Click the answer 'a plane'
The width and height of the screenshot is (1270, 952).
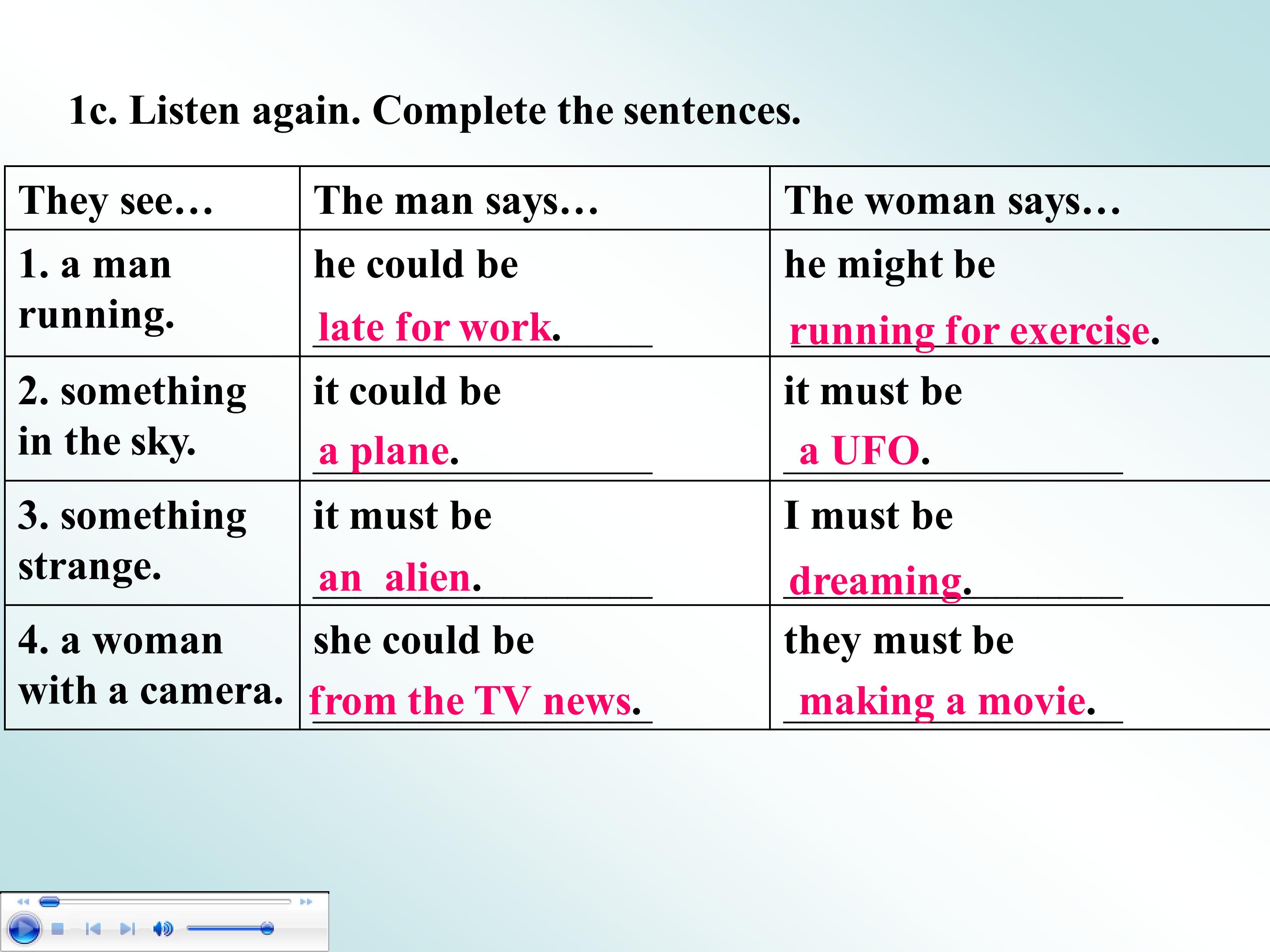click(384, 452)
